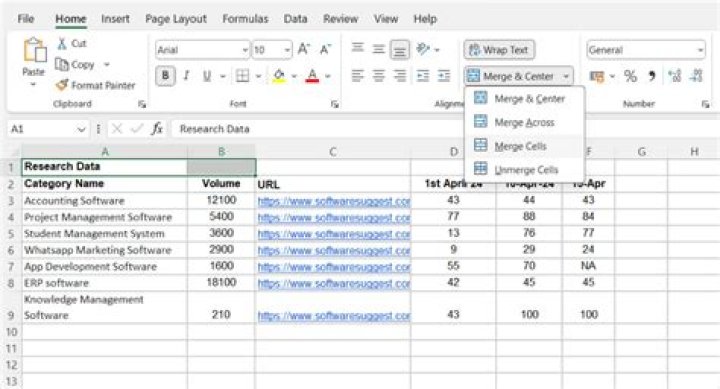Decrease indent in the cell
720x389 pixels.
pos(423,76)
